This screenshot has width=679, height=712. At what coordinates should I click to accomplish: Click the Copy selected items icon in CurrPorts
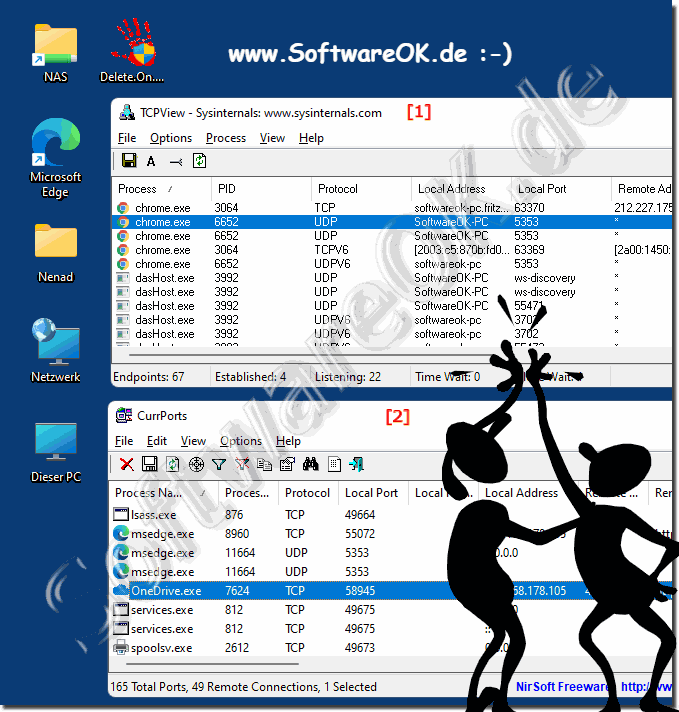point(264,464)
